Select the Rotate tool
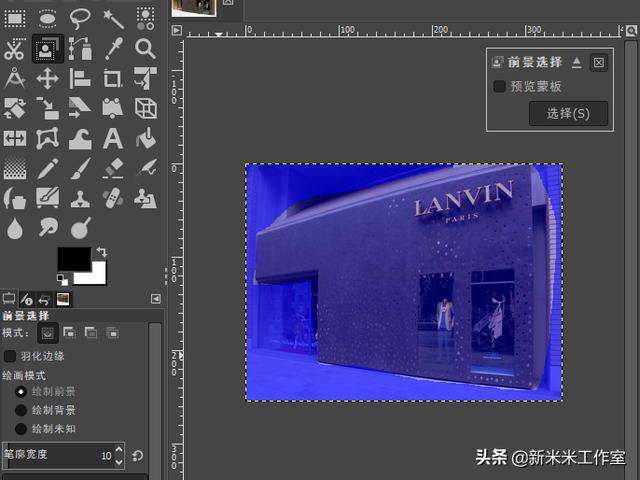The image size is (640, 480). tap(15, 109)
